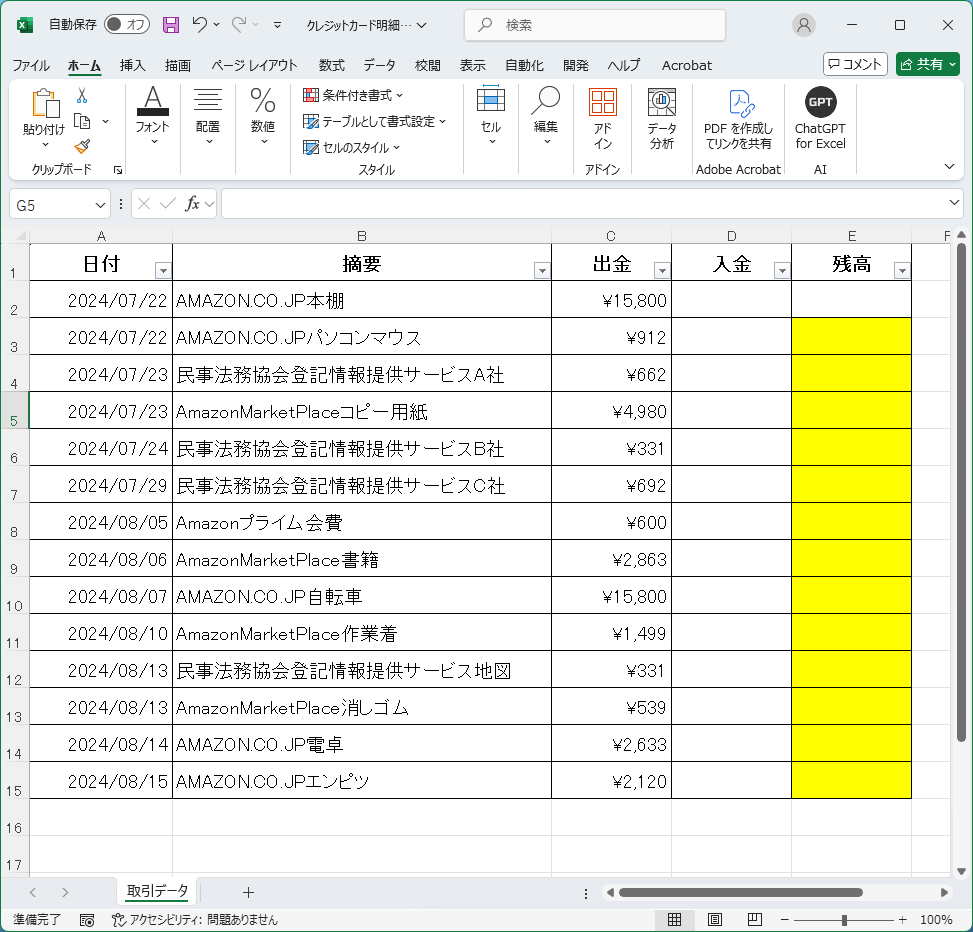The image size is (973, 932).
Task: Click the Copy icon in clipboard group
Action: tap(82, 121)
